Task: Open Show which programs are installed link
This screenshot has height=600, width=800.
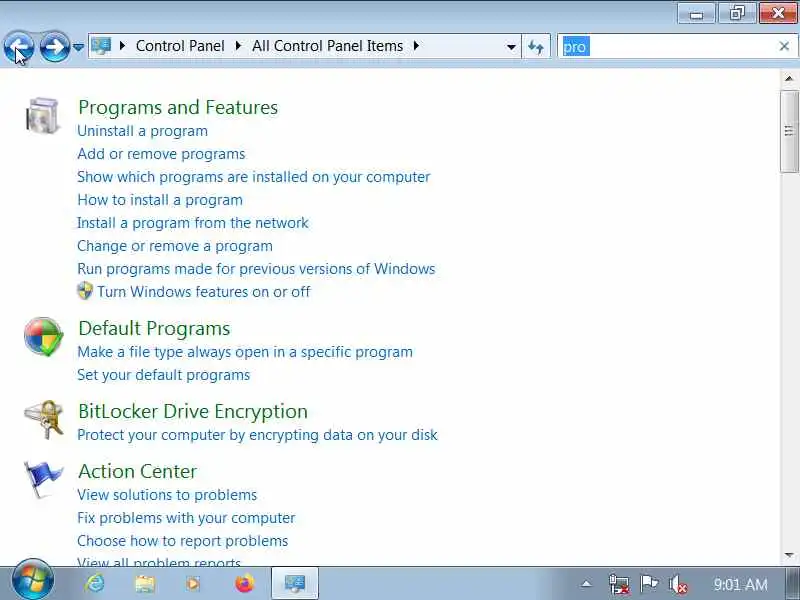Action: pos(254,177)
